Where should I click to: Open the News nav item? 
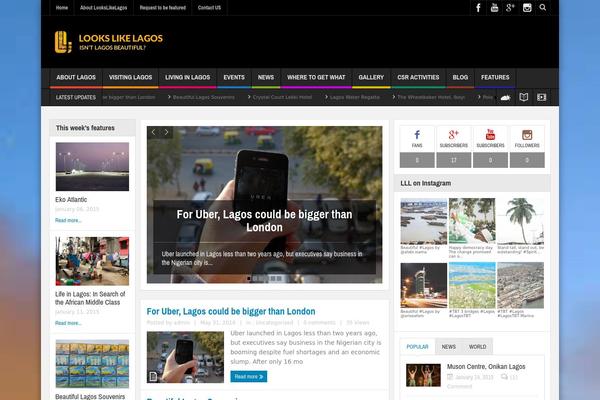266,77
